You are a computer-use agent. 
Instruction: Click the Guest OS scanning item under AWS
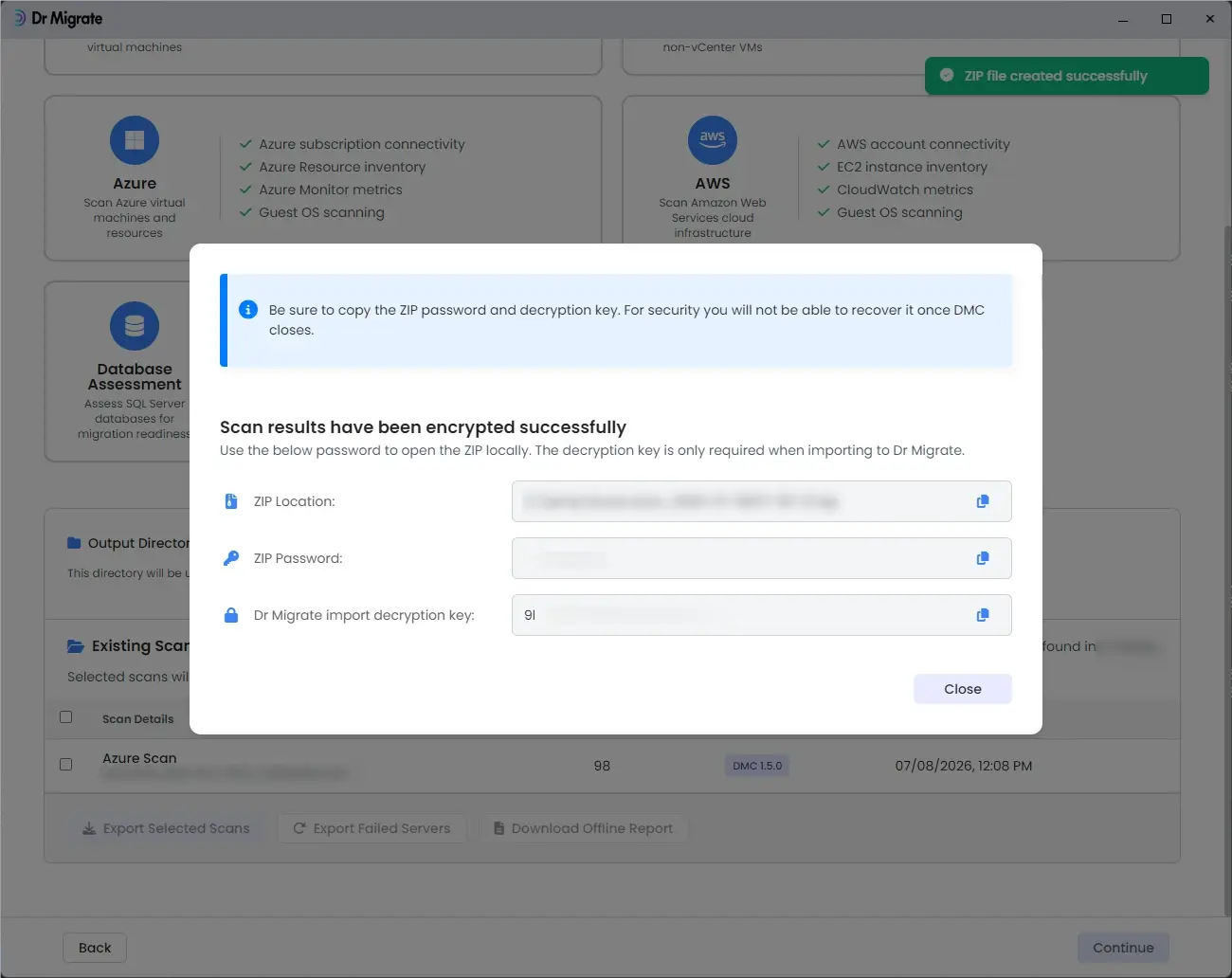tap(899, 212)
